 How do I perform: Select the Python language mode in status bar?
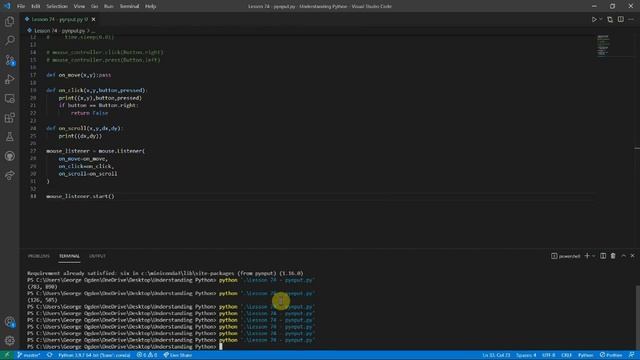585,355
